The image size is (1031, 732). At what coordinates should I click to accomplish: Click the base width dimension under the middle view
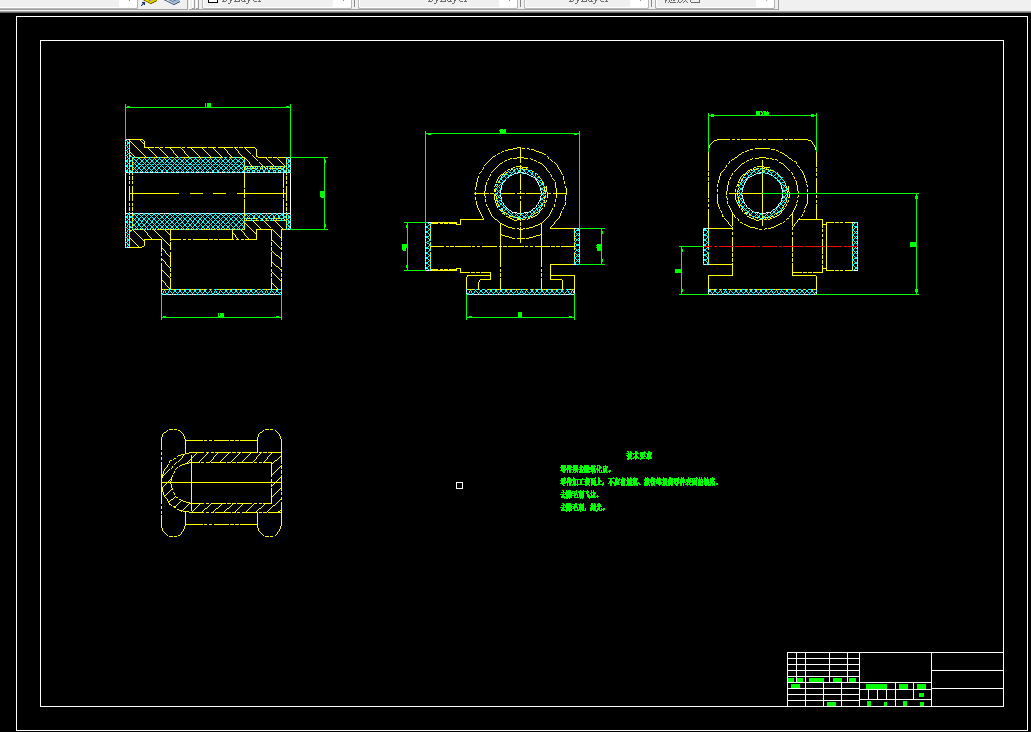point(520,316)
